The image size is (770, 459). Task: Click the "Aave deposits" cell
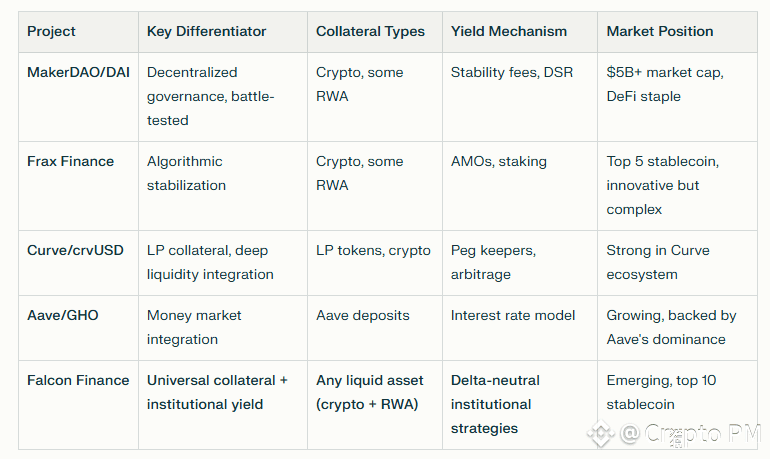363,315
